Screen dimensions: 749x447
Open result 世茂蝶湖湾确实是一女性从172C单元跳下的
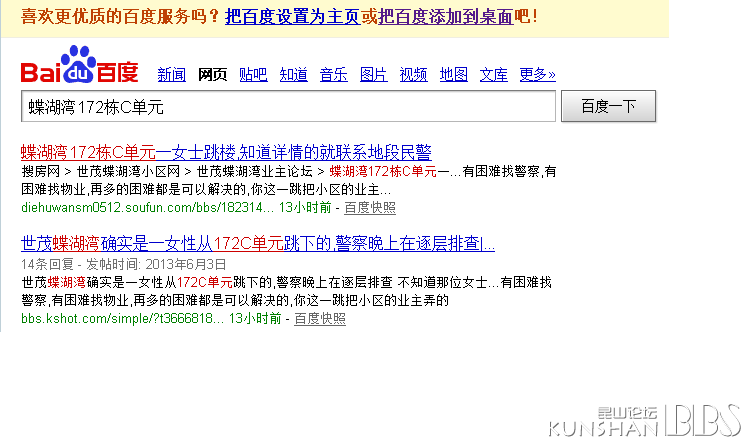pos(258,244)
